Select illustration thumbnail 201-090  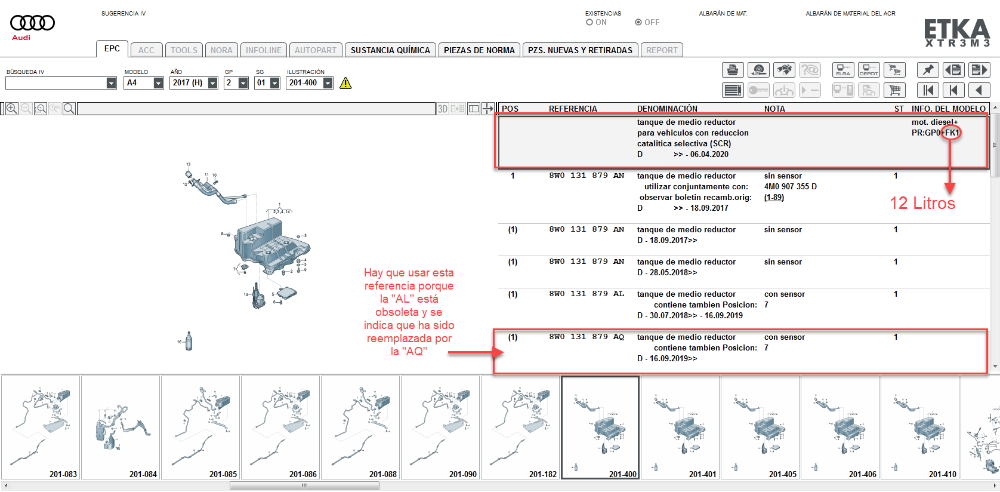(x=440, y=428)
